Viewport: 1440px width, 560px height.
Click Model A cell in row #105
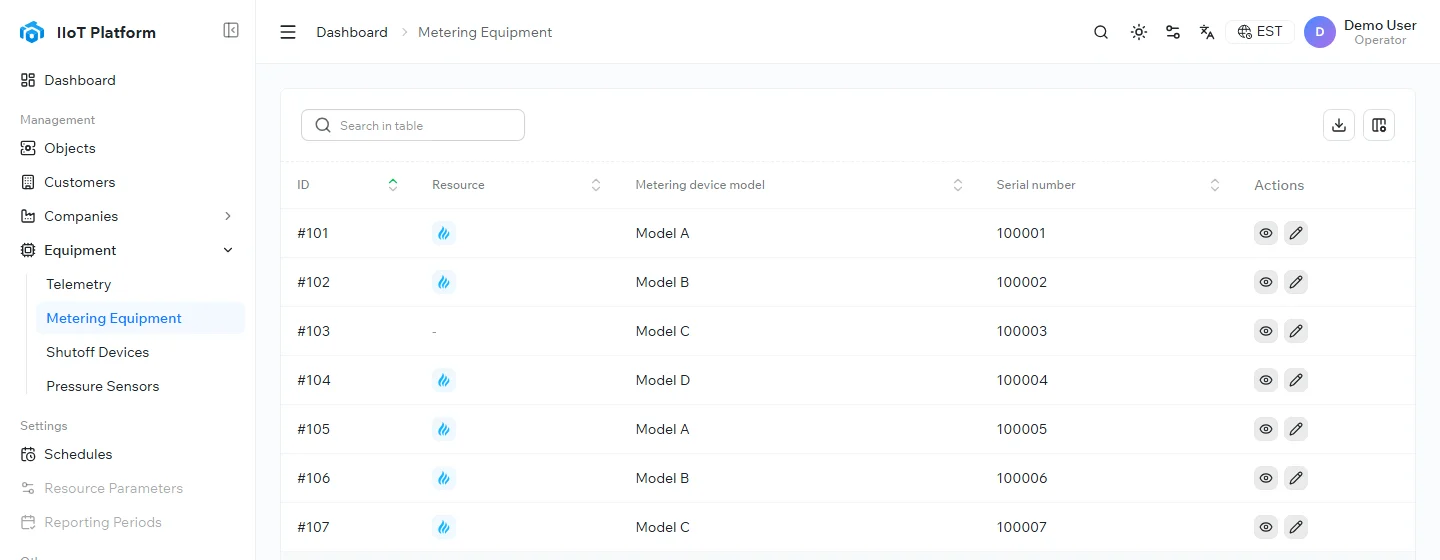(x=662, y=429)
